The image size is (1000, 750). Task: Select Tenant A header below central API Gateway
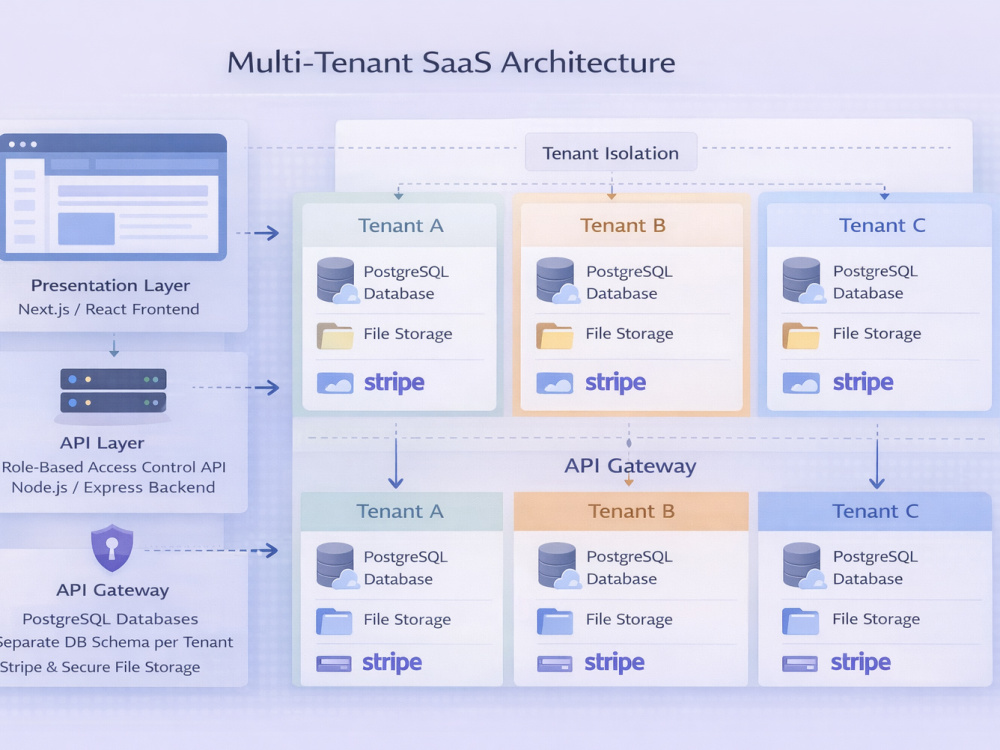(401, 511)
